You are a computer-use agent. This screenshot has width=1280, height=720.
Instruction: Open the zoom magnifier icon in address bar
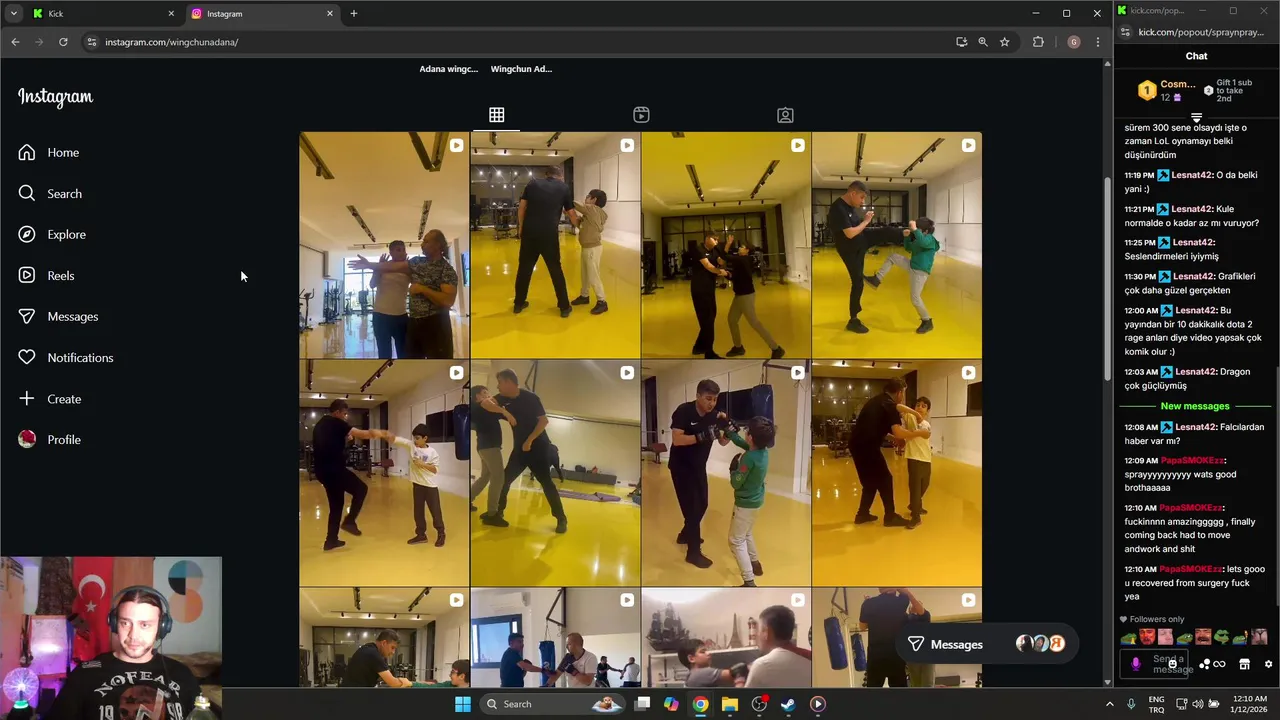click(x=983, y=42)
